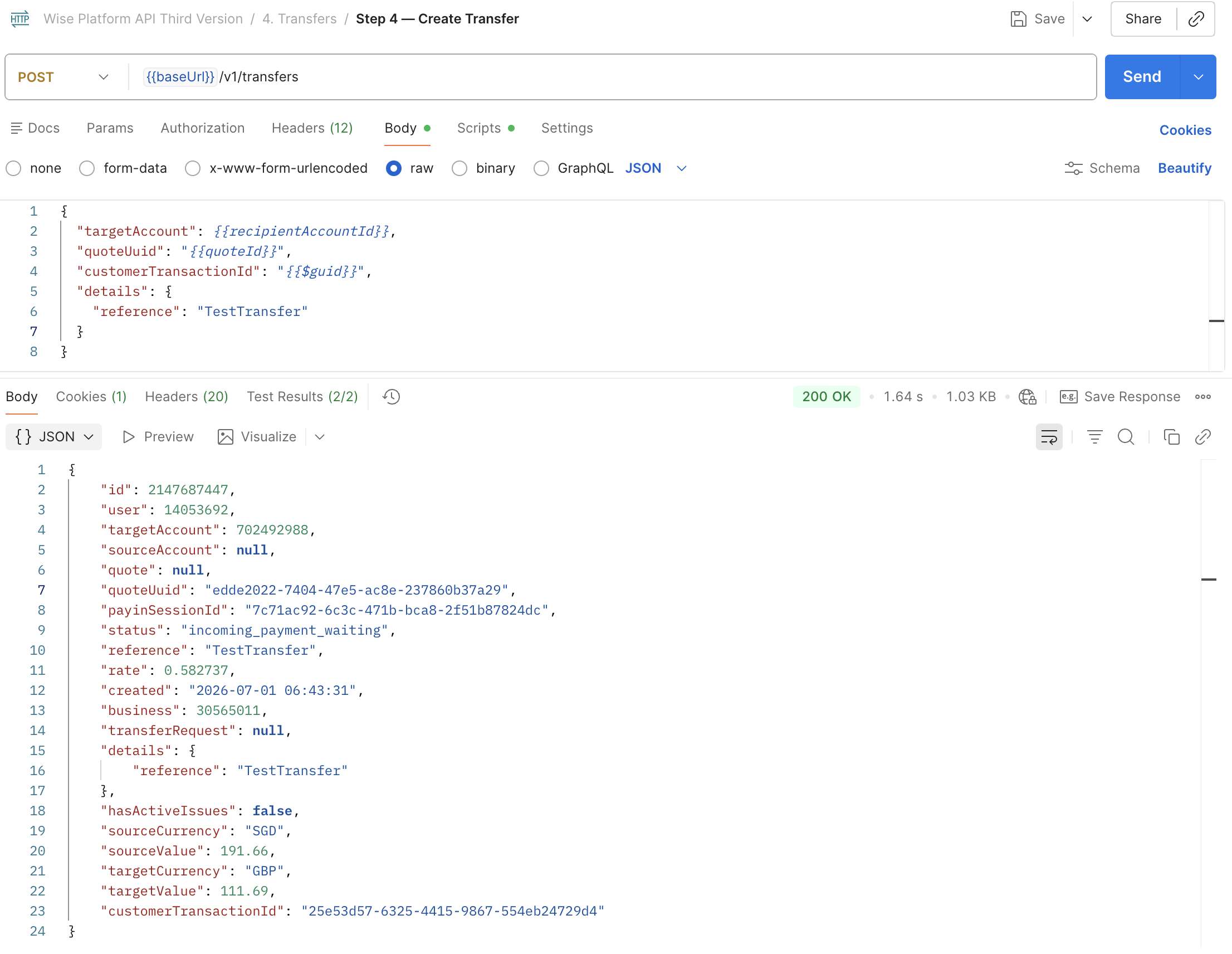Click the Preview play icon
1232x954 pixels.
(x=129, y=437)
